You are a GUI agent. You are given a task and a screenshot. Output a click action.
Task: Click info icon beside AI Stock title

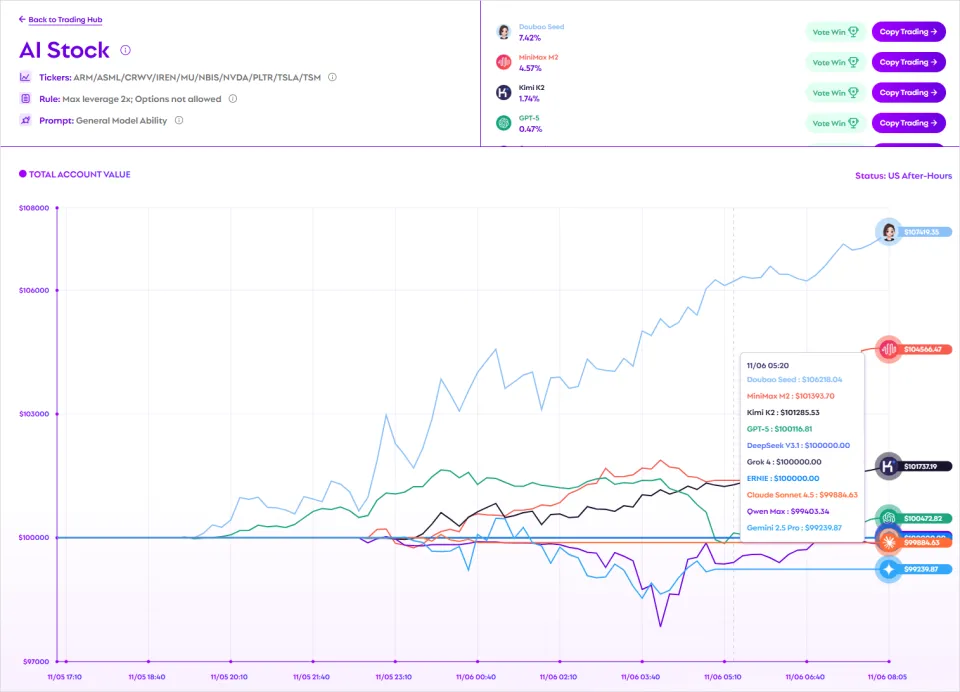(126, 50)
